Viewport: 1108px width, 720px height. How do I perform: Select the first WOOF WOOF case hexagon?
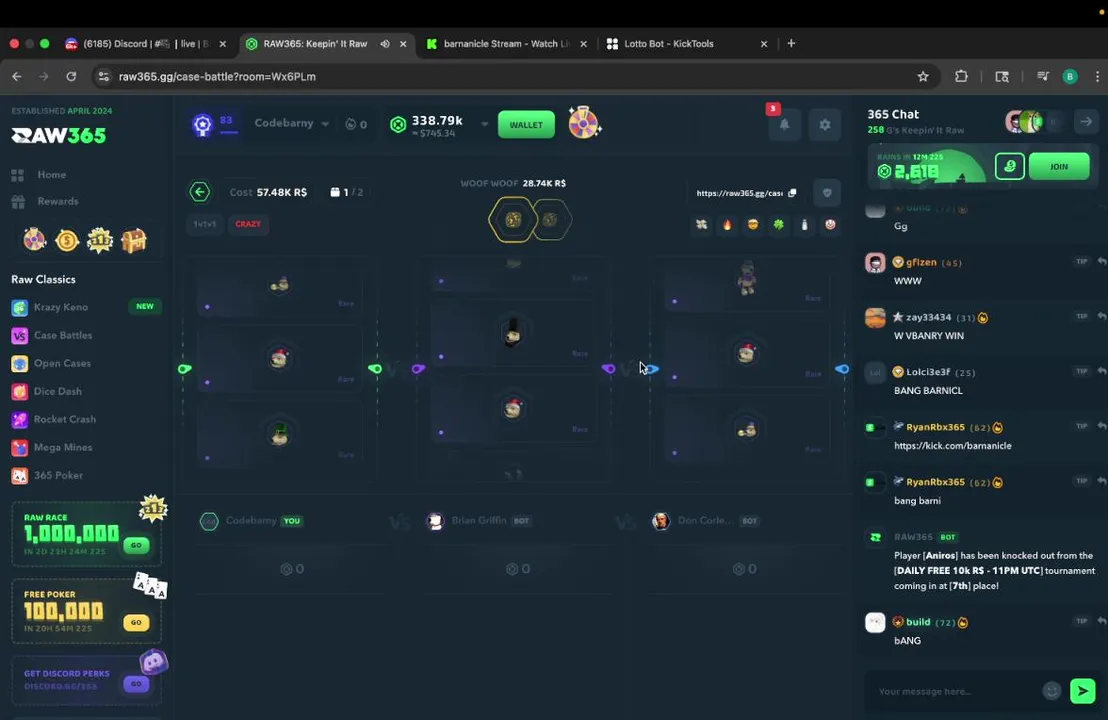point(513,220)
